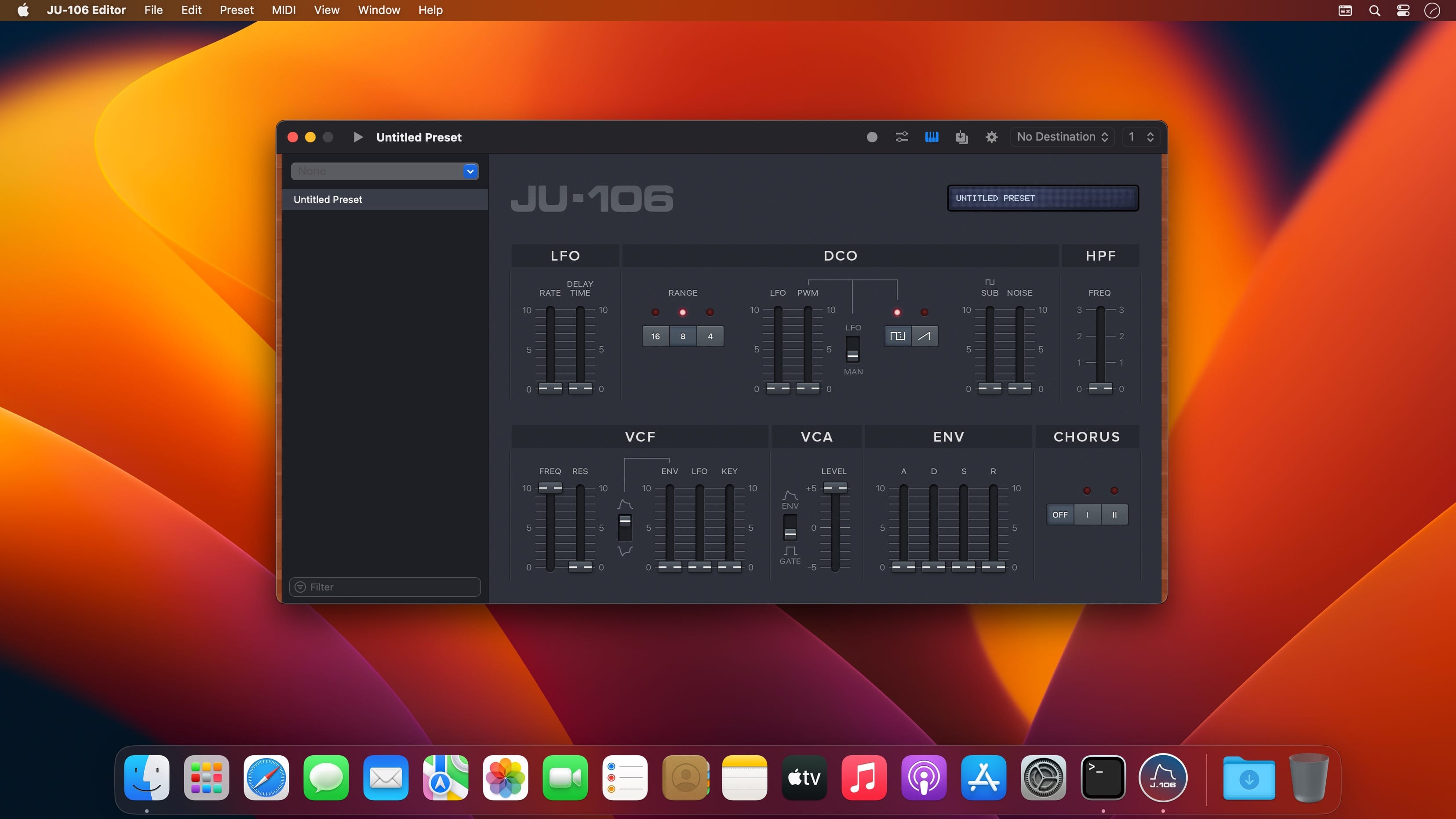
Task: Drag the LFO RATE slider
Action: pyautogui.click(x=549, y=388)
